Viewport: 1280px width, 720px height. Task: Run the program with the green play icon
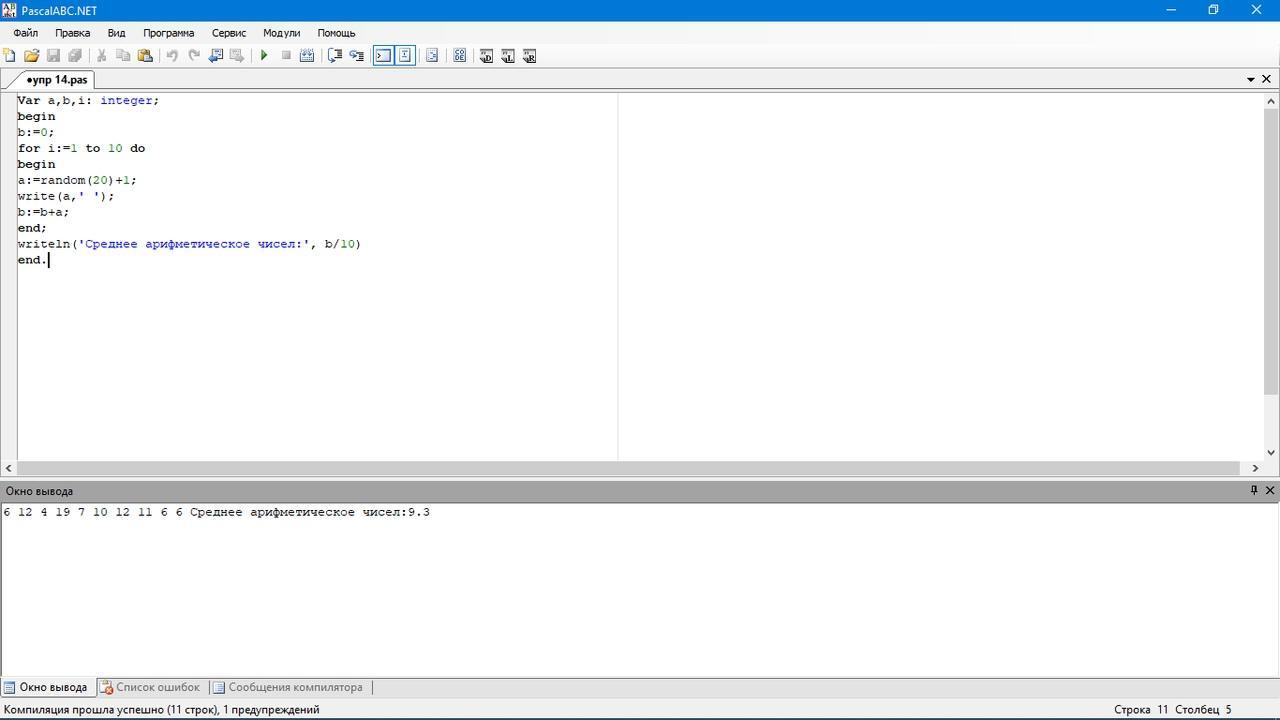(264, 56)
